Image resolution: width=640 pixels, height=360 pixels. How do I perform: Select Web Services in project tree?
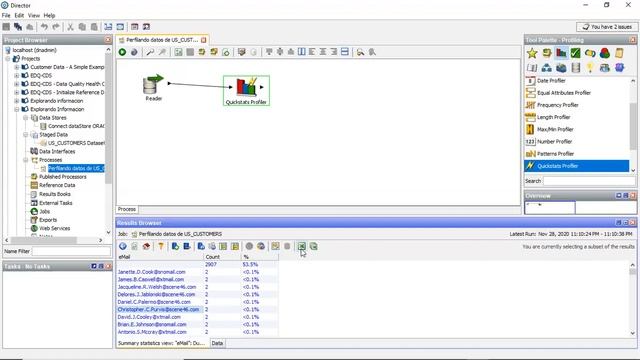(54, 229)
